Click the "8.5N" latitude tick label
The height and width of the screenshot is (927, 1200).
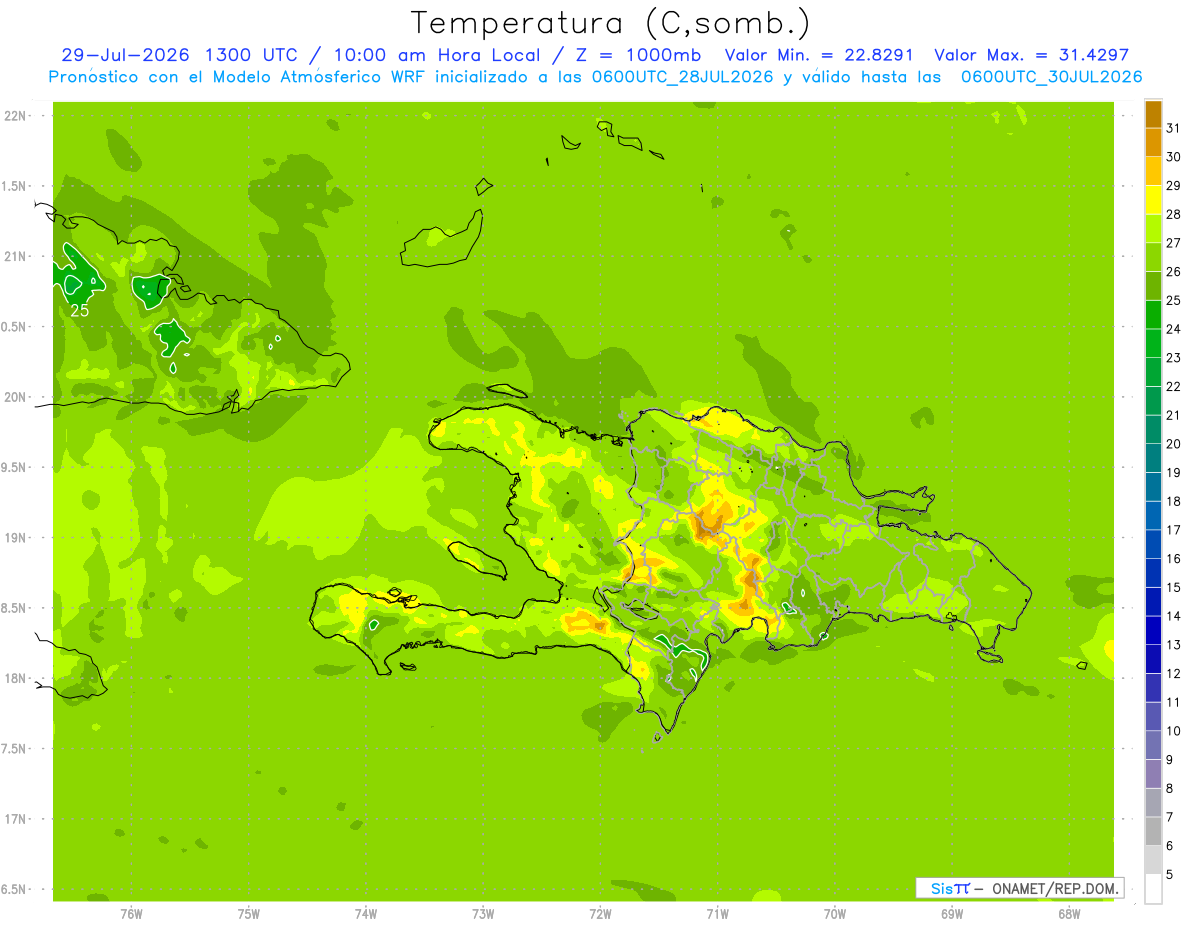tap(13, 608)
